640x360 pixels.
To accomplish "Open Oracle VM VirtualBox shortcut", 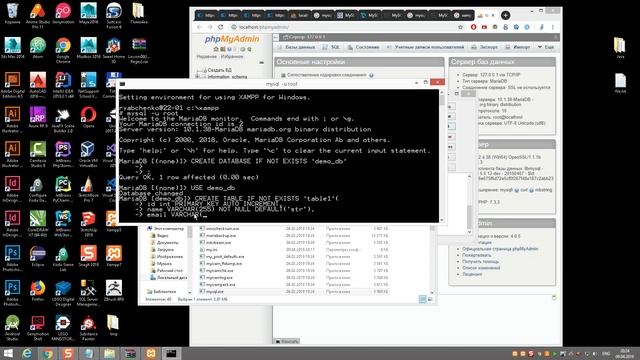I will click(88, 154).
